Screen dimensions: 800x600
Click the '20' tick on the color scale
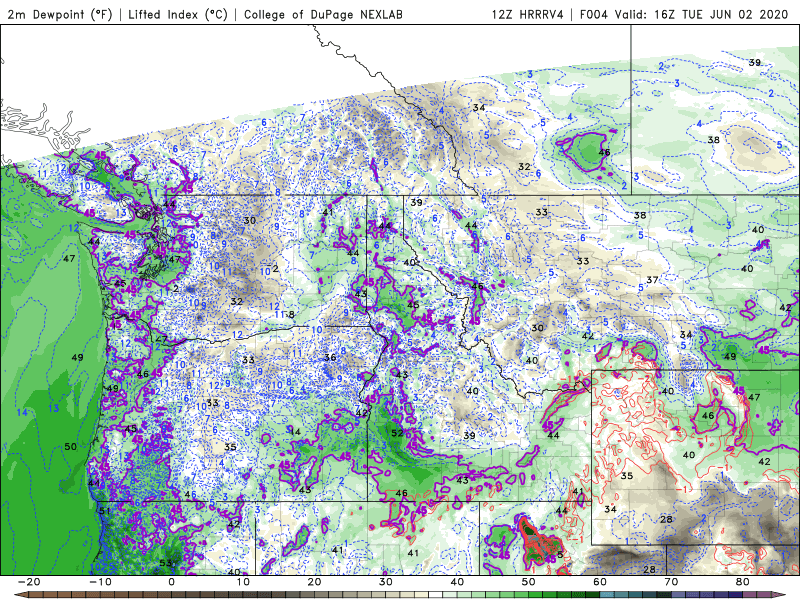[x=314, y=582]
